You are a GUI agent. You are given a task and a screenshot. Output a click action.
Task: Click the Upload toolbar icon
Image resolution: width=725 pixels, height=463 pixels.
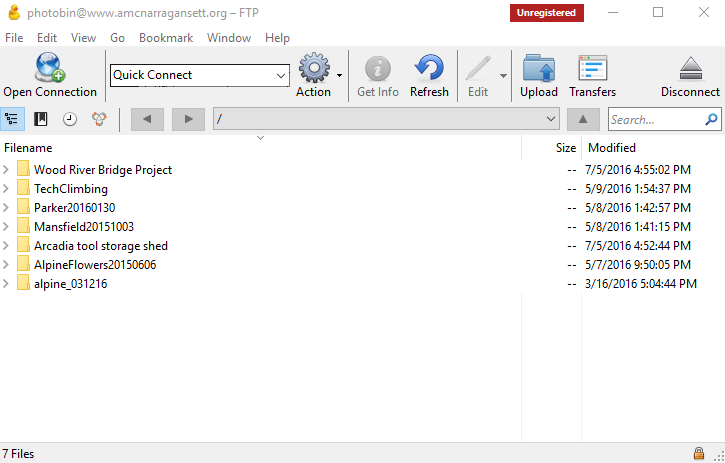pos(539,68)
